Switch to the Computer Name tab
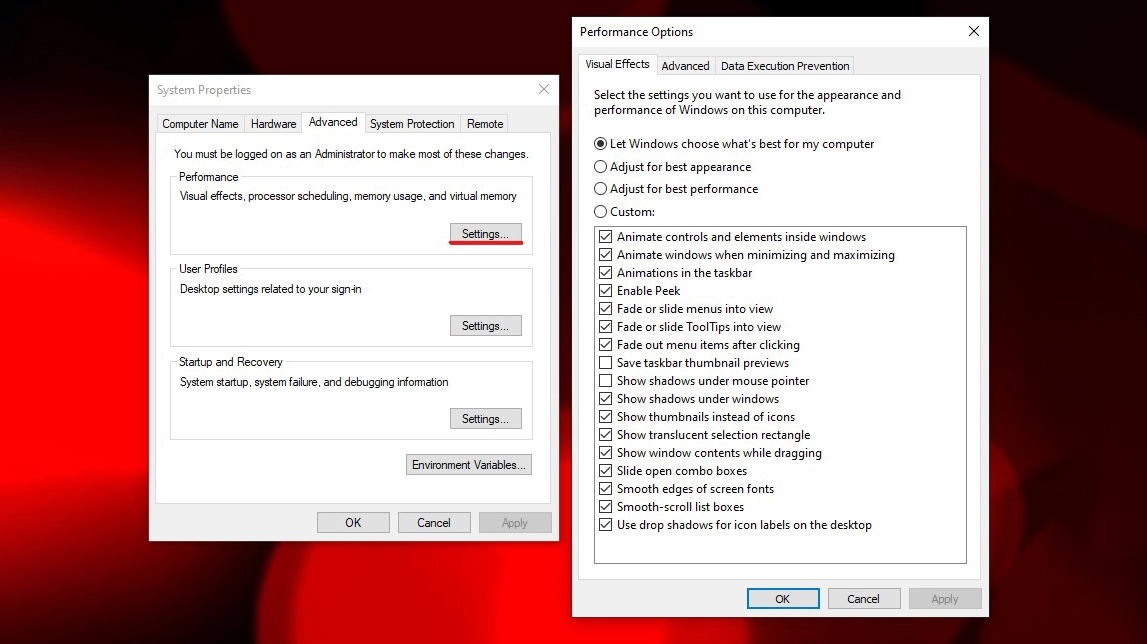The image size is (1147, 644). click(200, 124)
